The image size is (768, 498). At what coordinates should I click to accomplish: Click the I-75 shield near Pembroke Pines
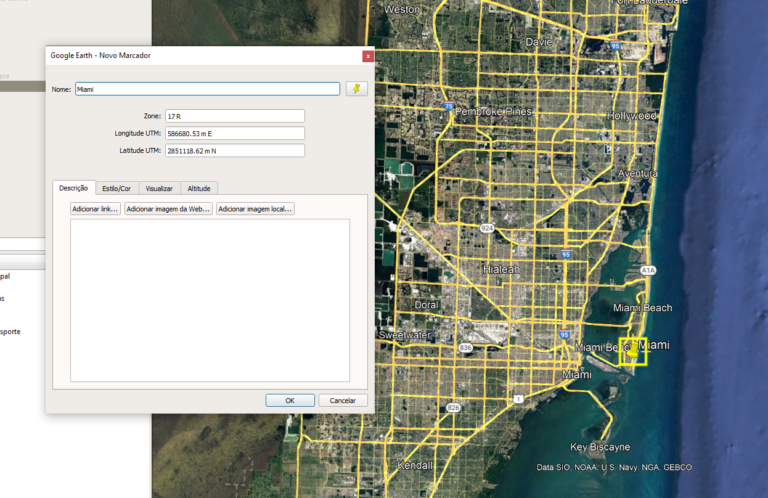coord(449,107)
